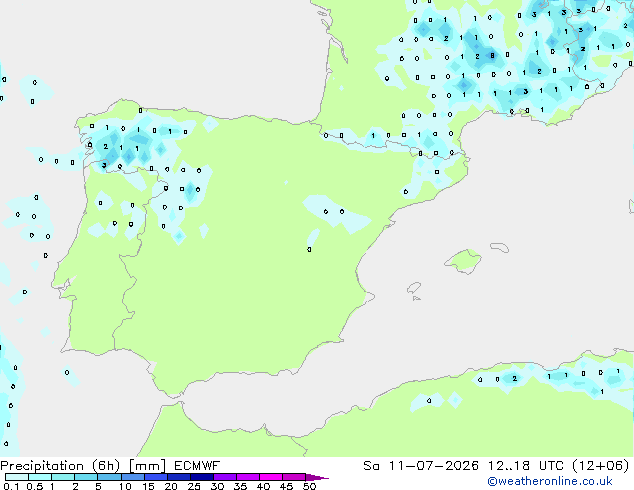This screenshot has height=490, width=634.
Task: Click the Menorca island outline
Action: 499,247
